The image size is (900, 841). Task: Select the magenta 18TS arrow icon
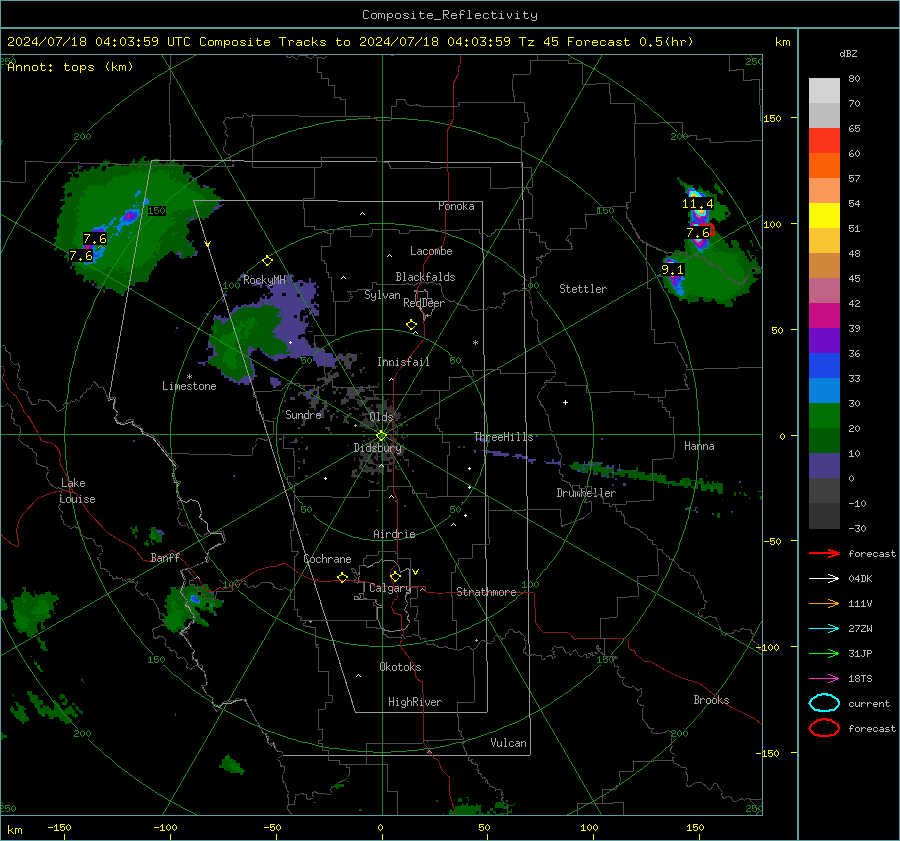(824, 679)
